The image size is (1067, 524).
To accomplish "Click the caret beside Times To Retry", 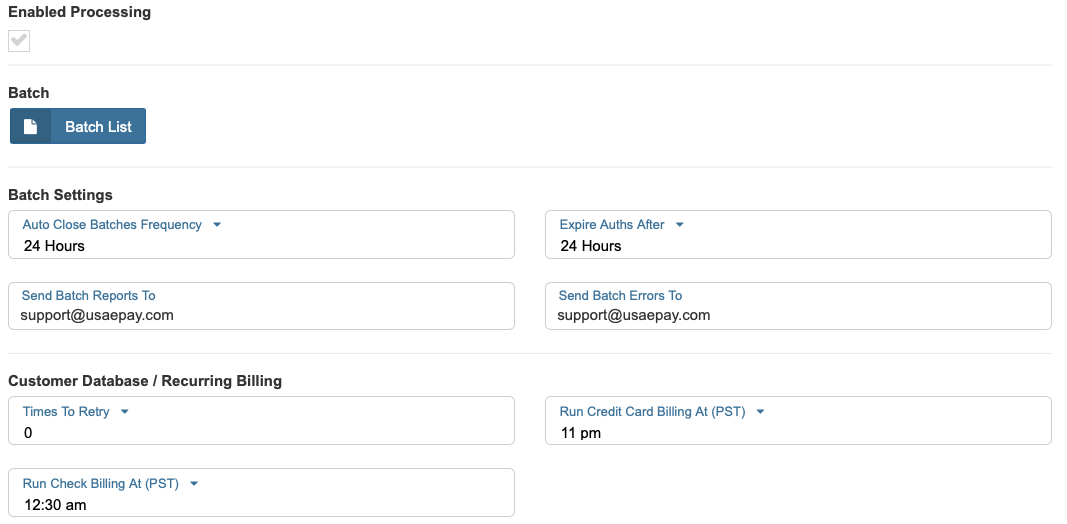I will pyautogui.click(x=125, y=412).
